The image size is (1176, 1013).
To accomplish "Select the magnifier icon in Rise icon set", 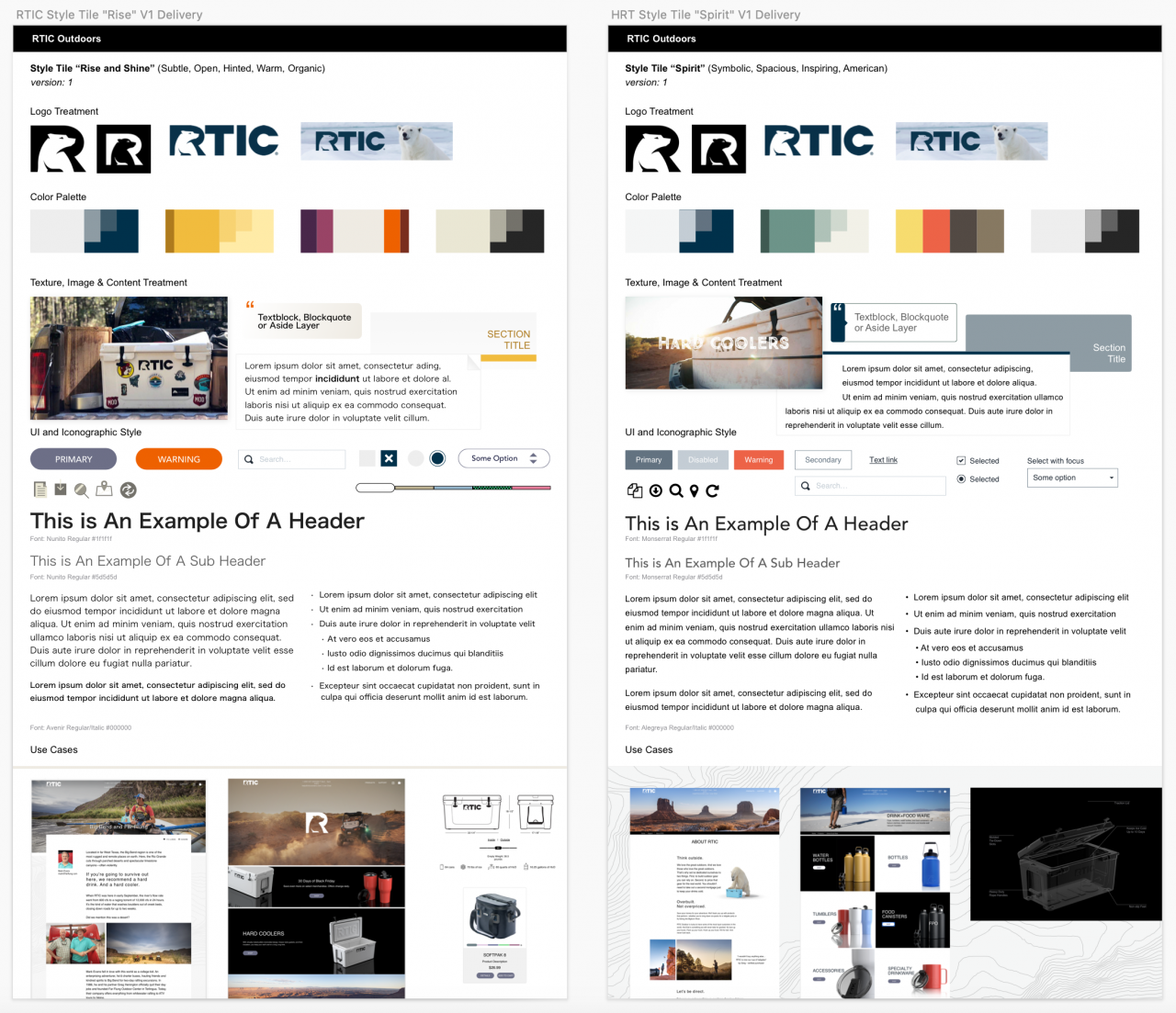I will (81, 490).
